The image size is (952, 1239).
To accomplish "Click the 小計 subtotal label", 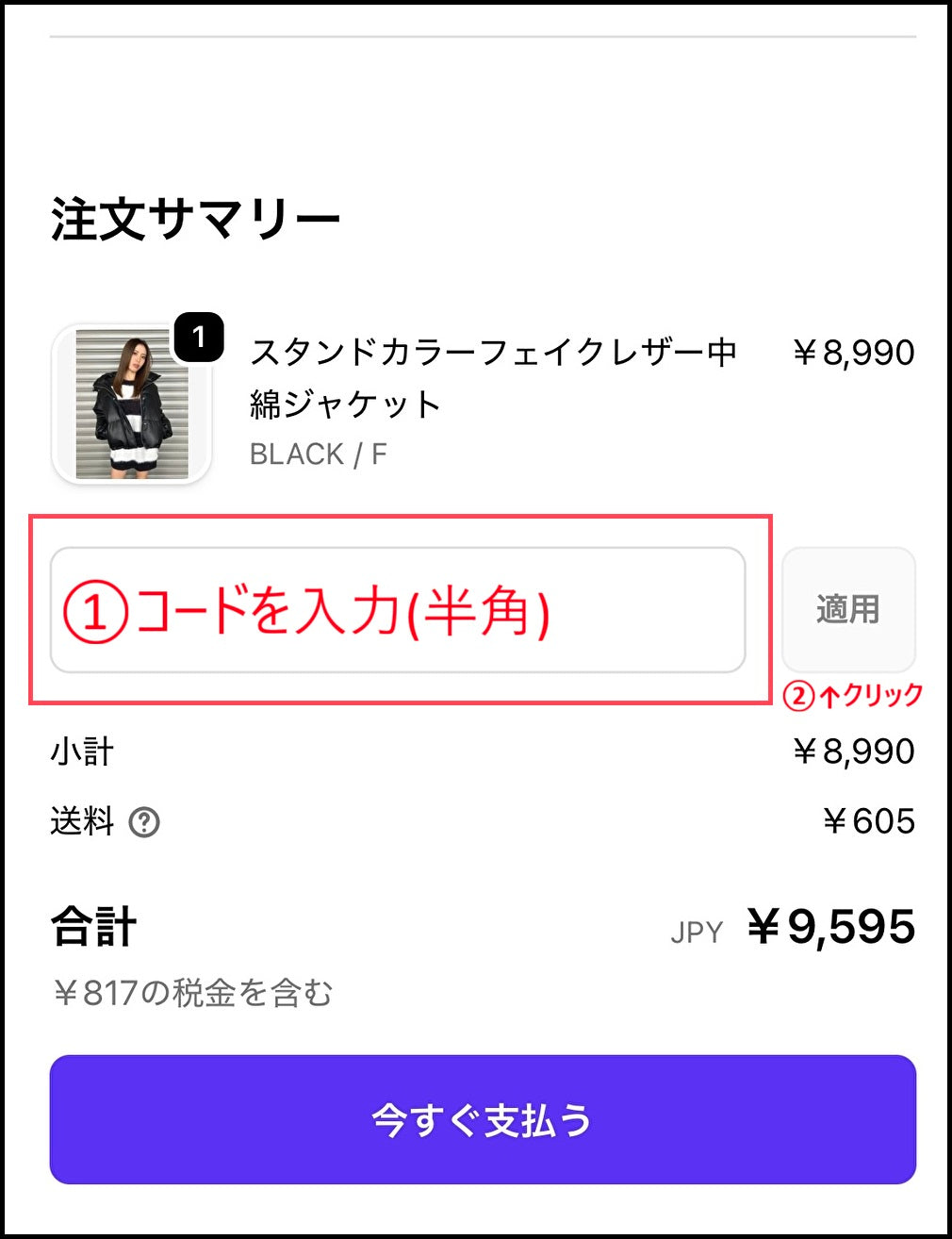I will [x=82, y=752].
